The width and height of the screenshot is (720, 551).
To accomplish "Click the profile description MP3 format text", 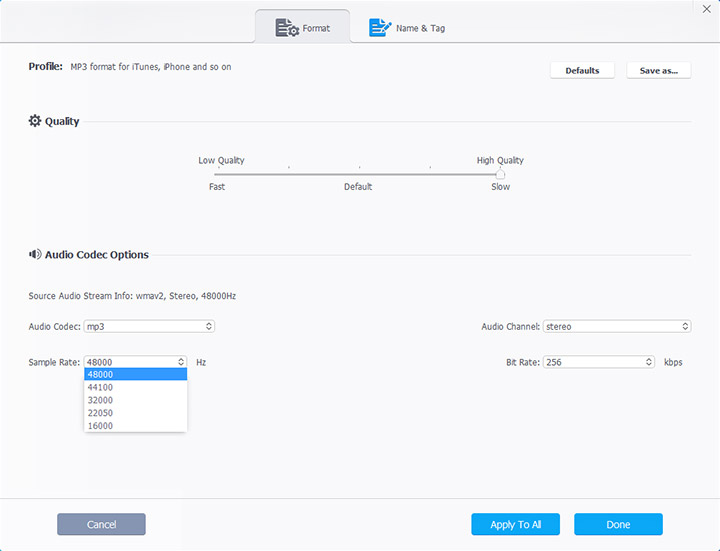I will click(x=151, y=67).
